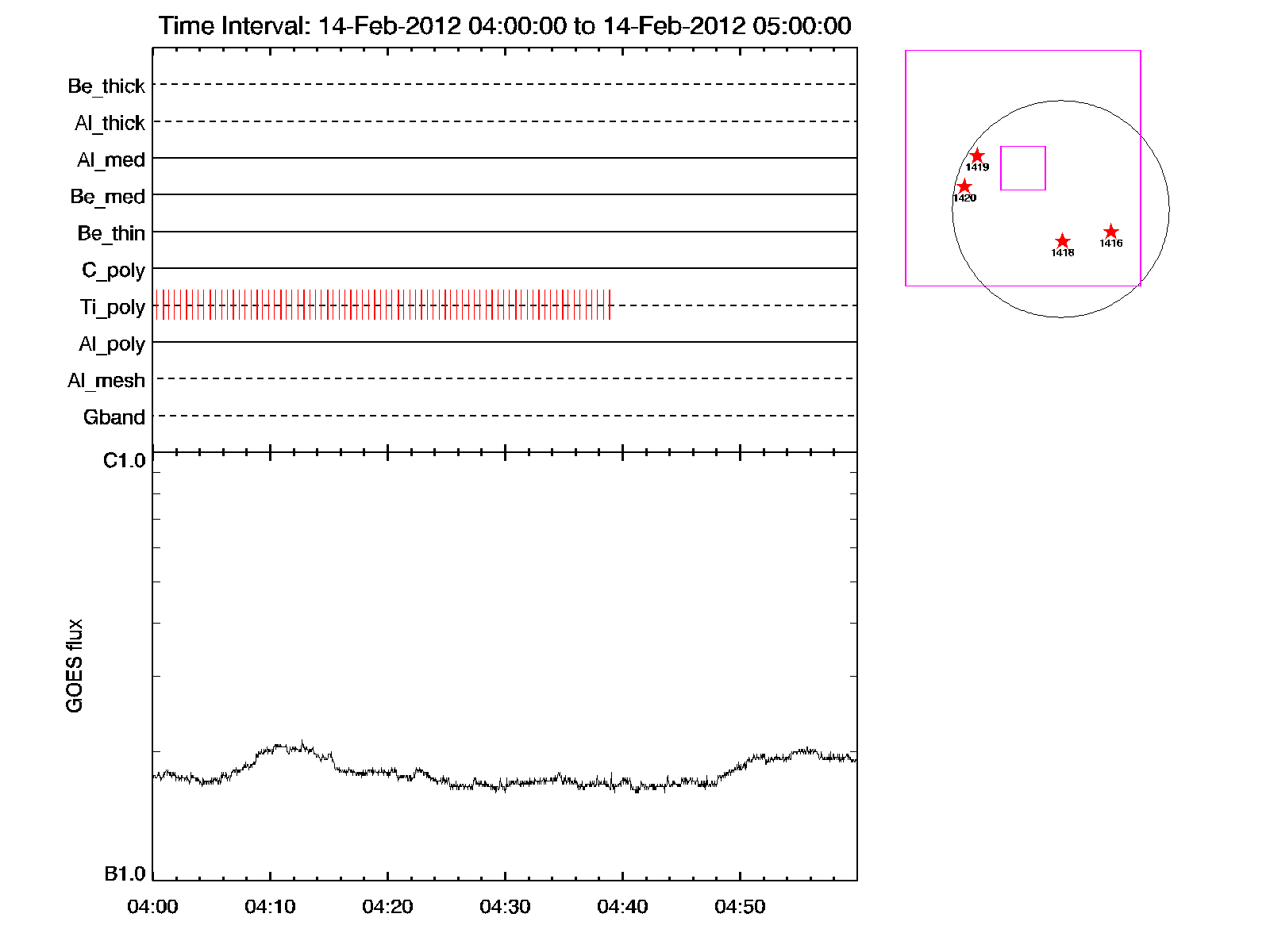This screenshot has width=1270, height=952.
Task: Click the Gband filter label
Action: (x=114, y=417)
